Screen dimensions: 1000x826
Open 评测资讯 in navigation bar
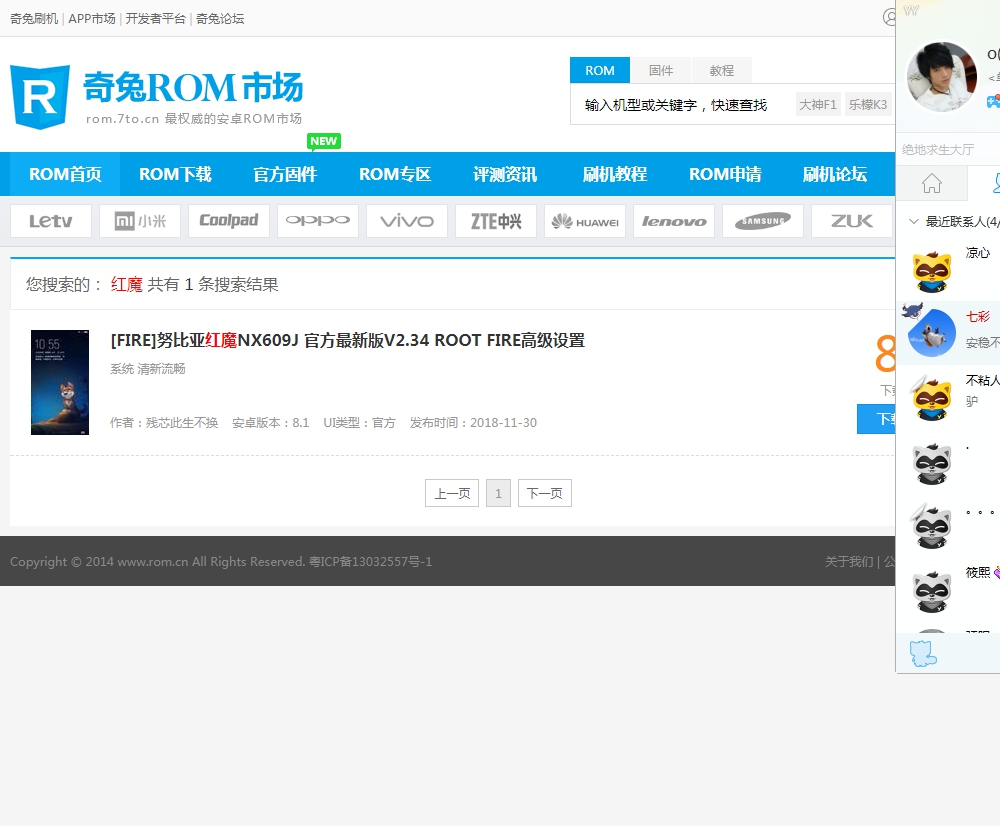pyautogui.click(x=505, y=174)
